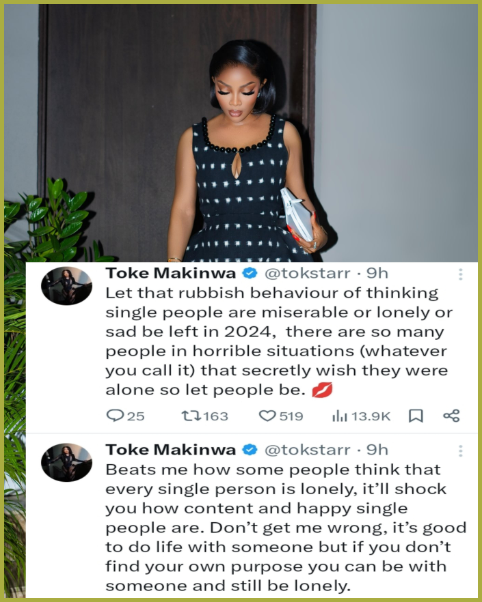Open Toke Makinwa name on first tweet
Image resolution: width=482 pixels, height=602 pixels.
pyautogui.click(x=171, y=273)
